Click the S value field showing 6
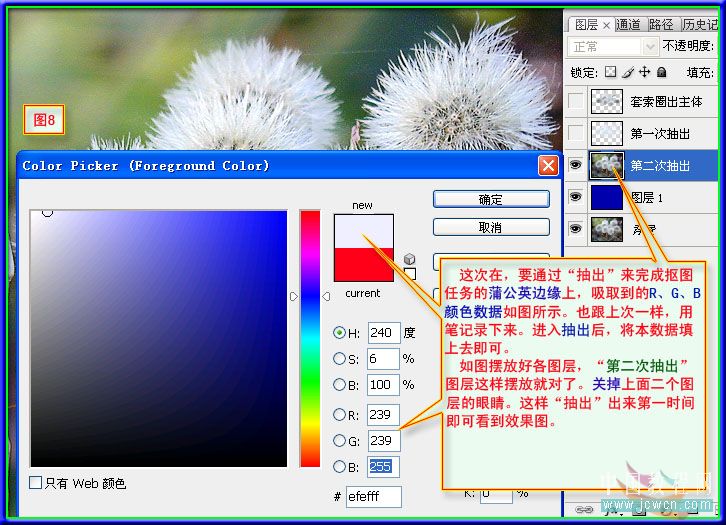Viewport: 726px width, 525px height. click(x=383, y=358)
